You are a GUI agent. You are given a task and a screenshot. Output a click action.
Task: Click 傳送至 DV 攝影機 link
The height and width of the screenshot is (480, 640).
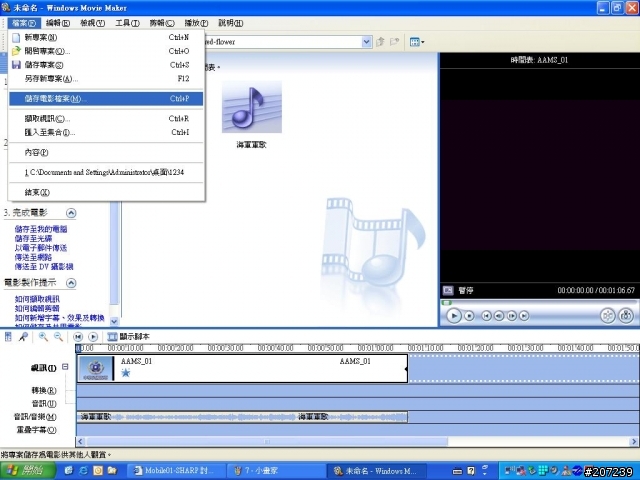click(x=44, y=267)
